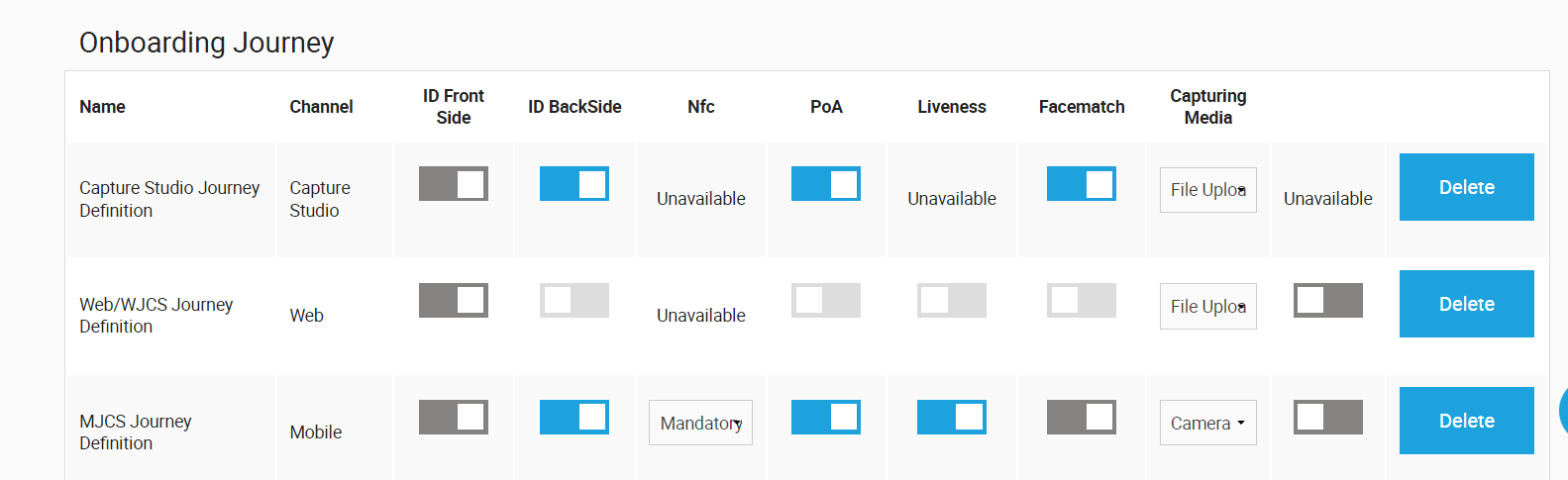Viewport: 1568px width, 480px height.
Task: Toggle ID Front Side for MJCS Journey
Action: (454, 418)
